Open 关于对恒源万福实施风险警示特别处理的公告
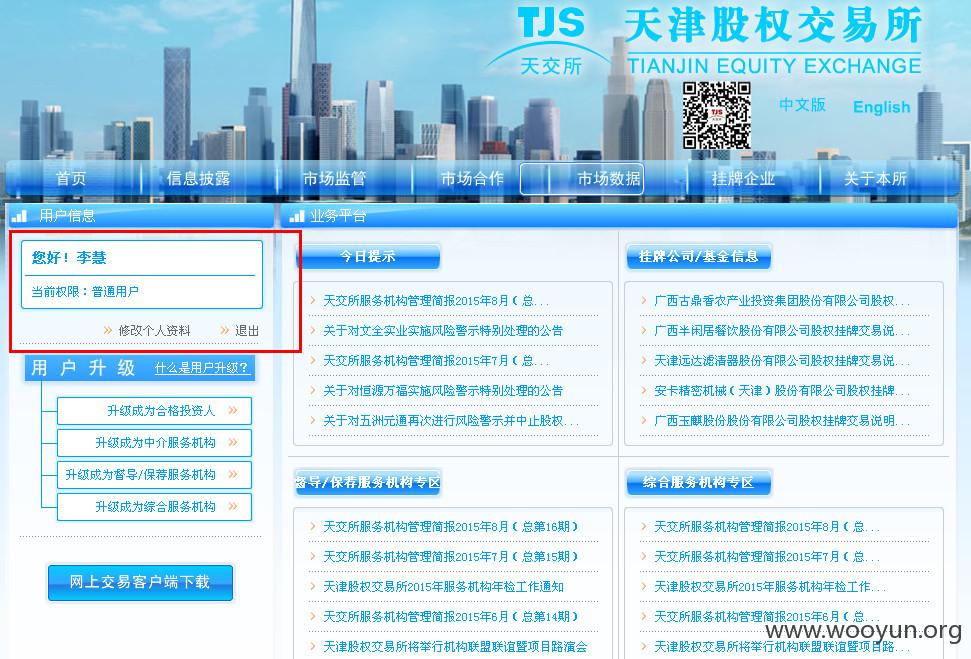The height and width of the screenshot is (659, 971). pyautogui.click(x=443, y=391)
